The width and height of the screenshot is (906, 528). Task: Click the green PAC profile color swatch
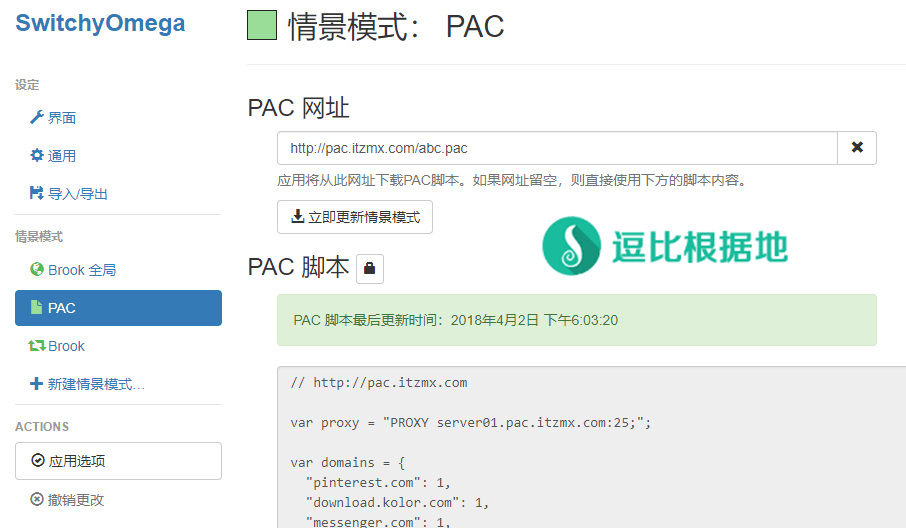(262, 25)
